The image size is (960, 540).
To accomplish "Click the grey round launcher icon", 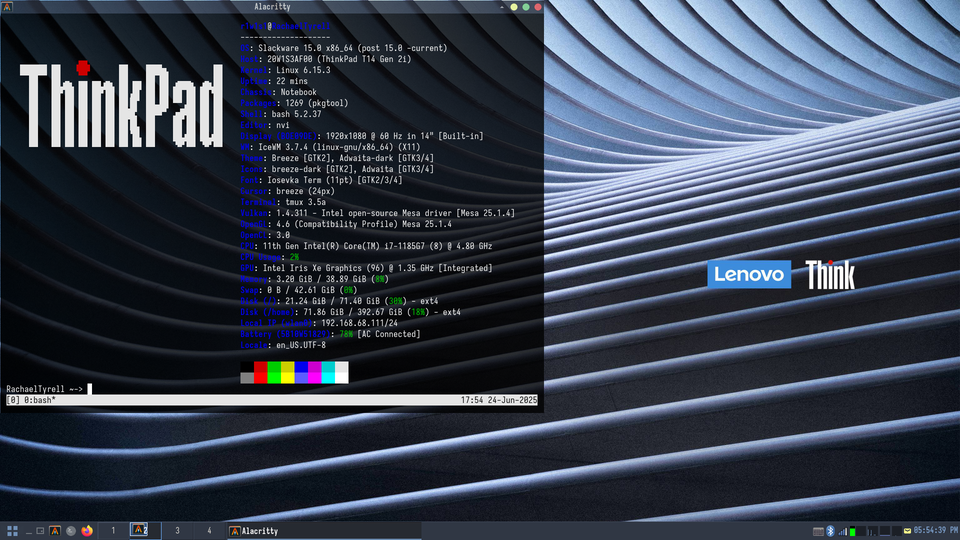I will click(71, 531).
